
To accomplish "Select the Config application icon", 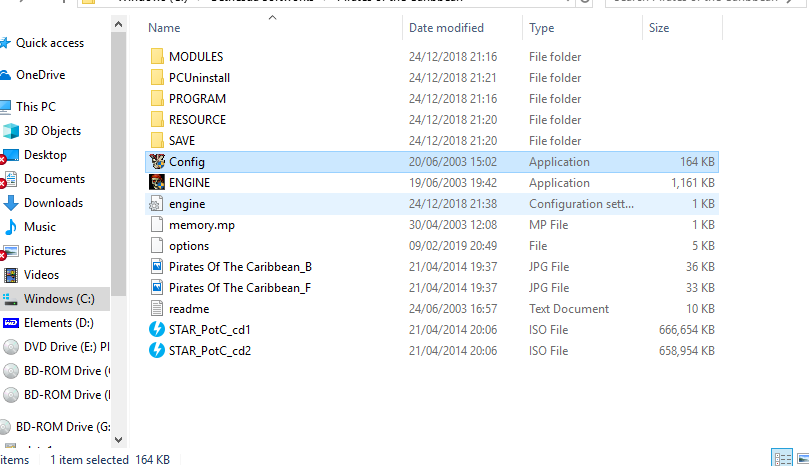I will click(157, 162).
